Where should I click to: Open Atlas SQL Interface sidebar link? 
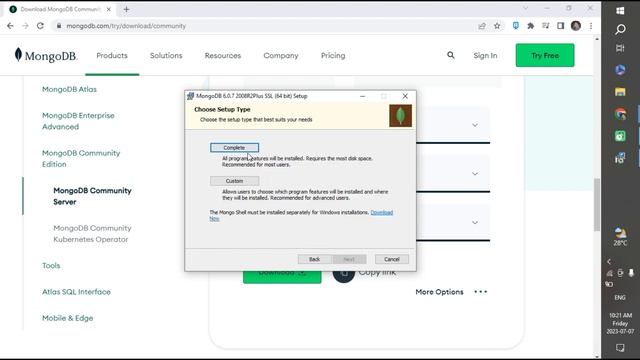pos(76,292)
